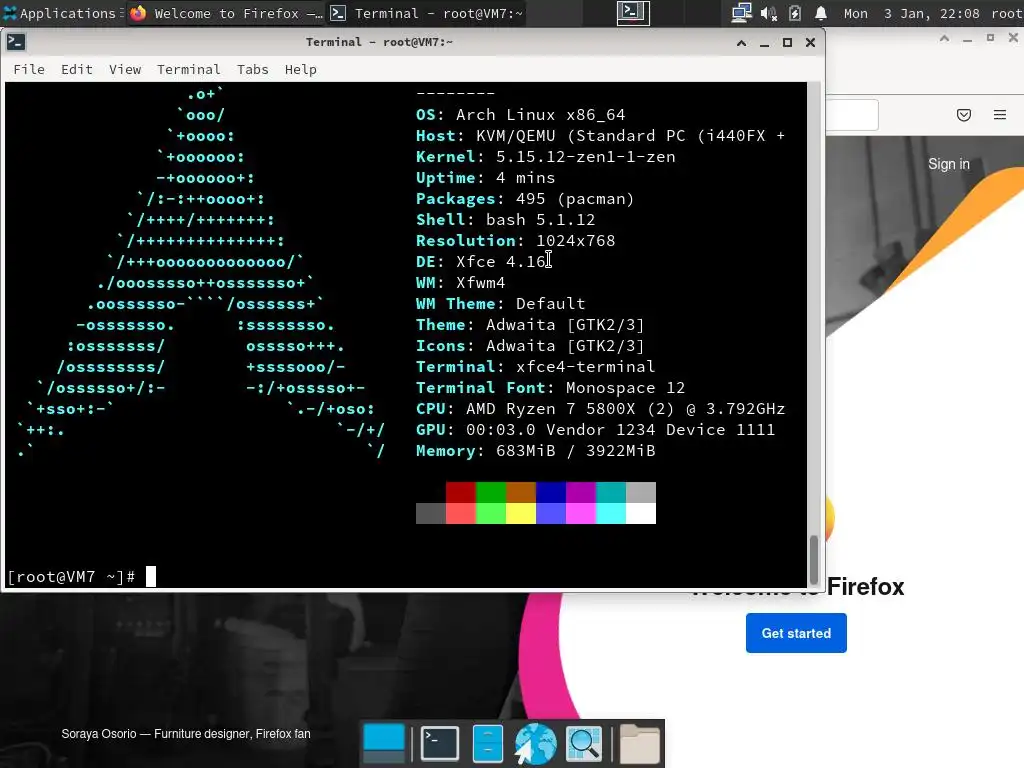Launch the Web Browser globe icon in dock
1024x768 pixels.
pyautogui.click(x=535, y=743)
